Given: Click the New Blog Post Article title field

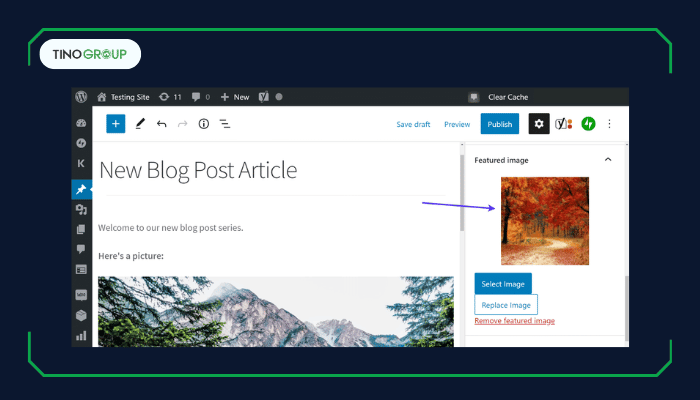Looking at the screenshot, I should coord(198,170).
